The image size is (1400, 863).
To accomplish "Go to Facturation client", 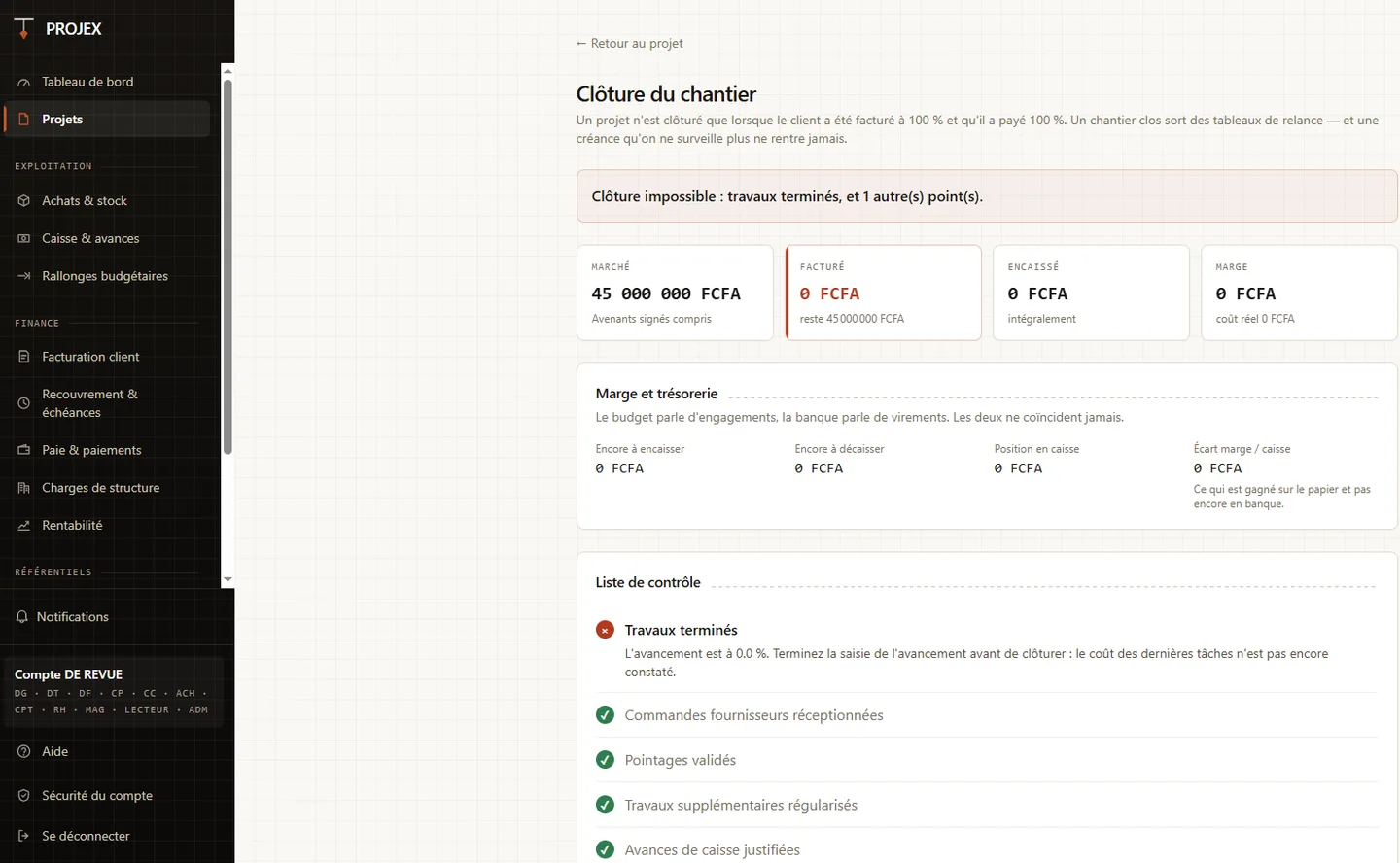I will (107, 357).
